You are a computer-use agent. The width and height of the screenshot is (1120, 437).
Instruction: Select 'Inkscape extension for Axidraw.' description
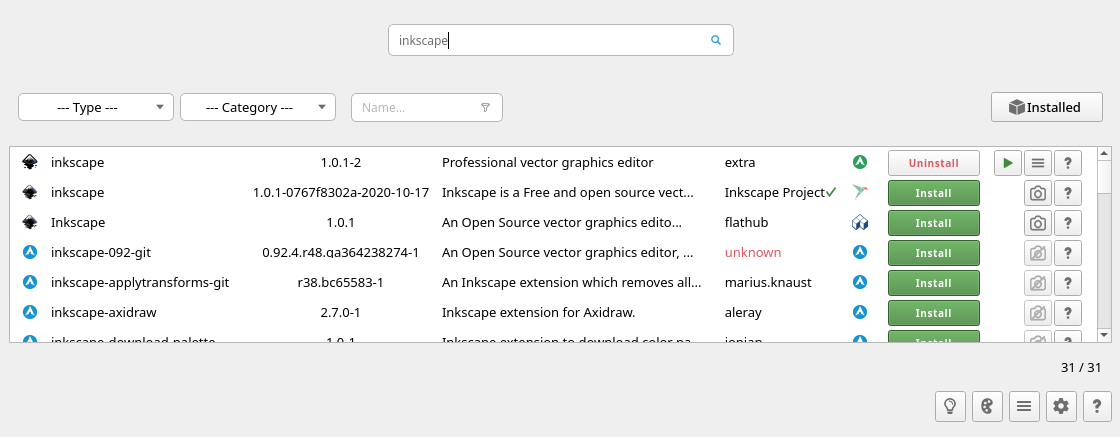tap(539, 313)
